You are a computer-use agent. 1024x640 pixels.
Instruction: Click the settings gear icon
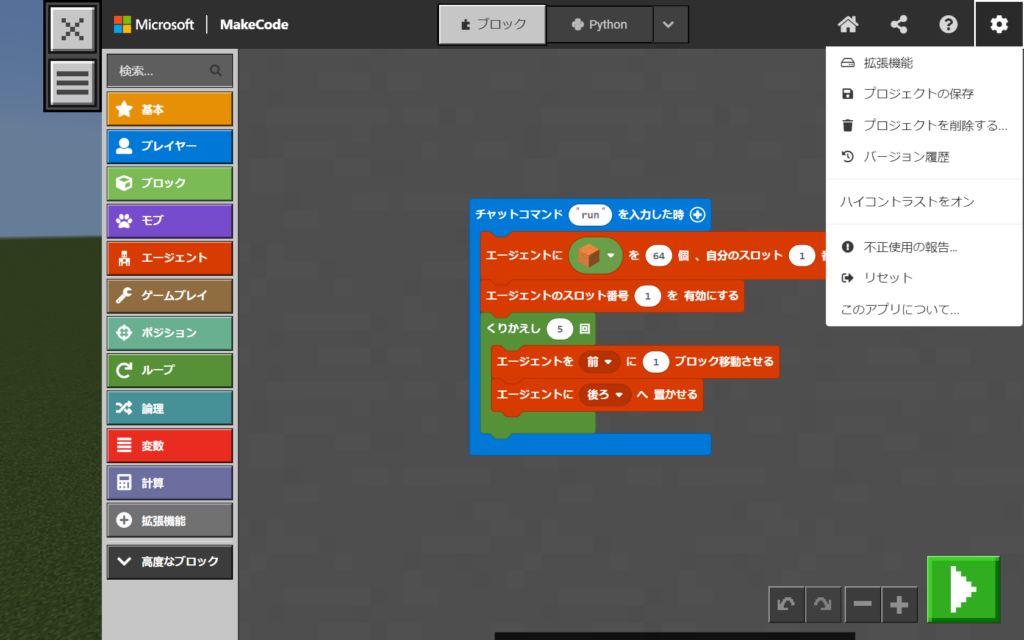tap(998, 24)
